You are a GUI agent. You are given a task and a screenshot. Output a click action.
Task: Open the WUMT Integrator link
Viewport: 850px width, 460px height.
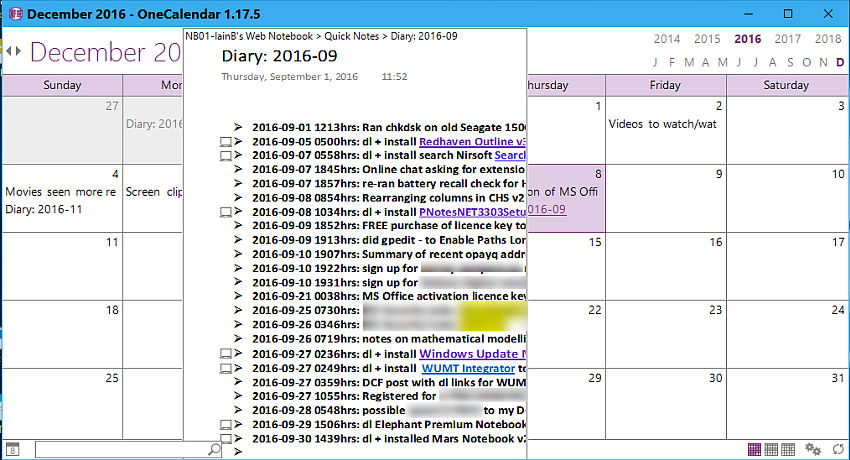tap(468, 368)
